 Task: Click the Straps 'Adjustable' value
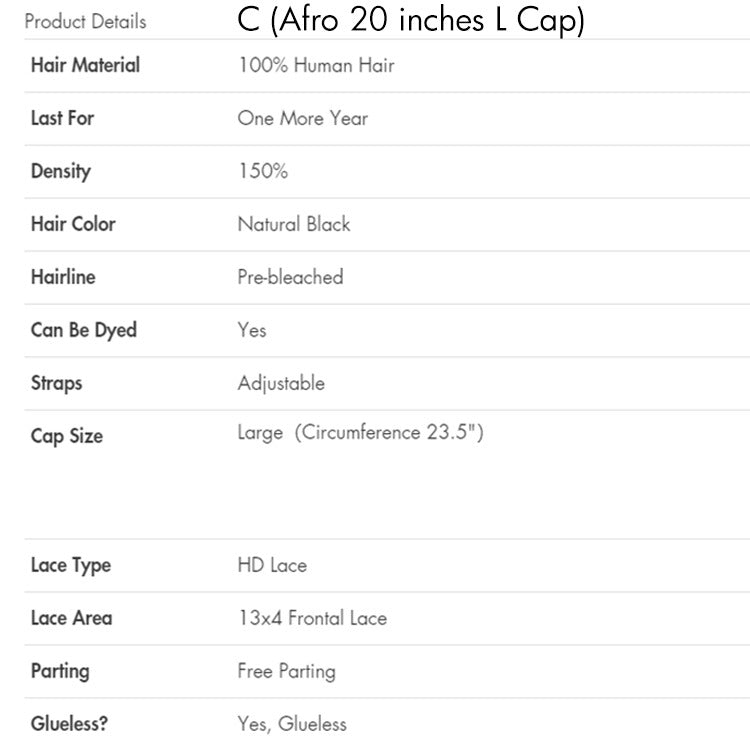coord(281,383)
